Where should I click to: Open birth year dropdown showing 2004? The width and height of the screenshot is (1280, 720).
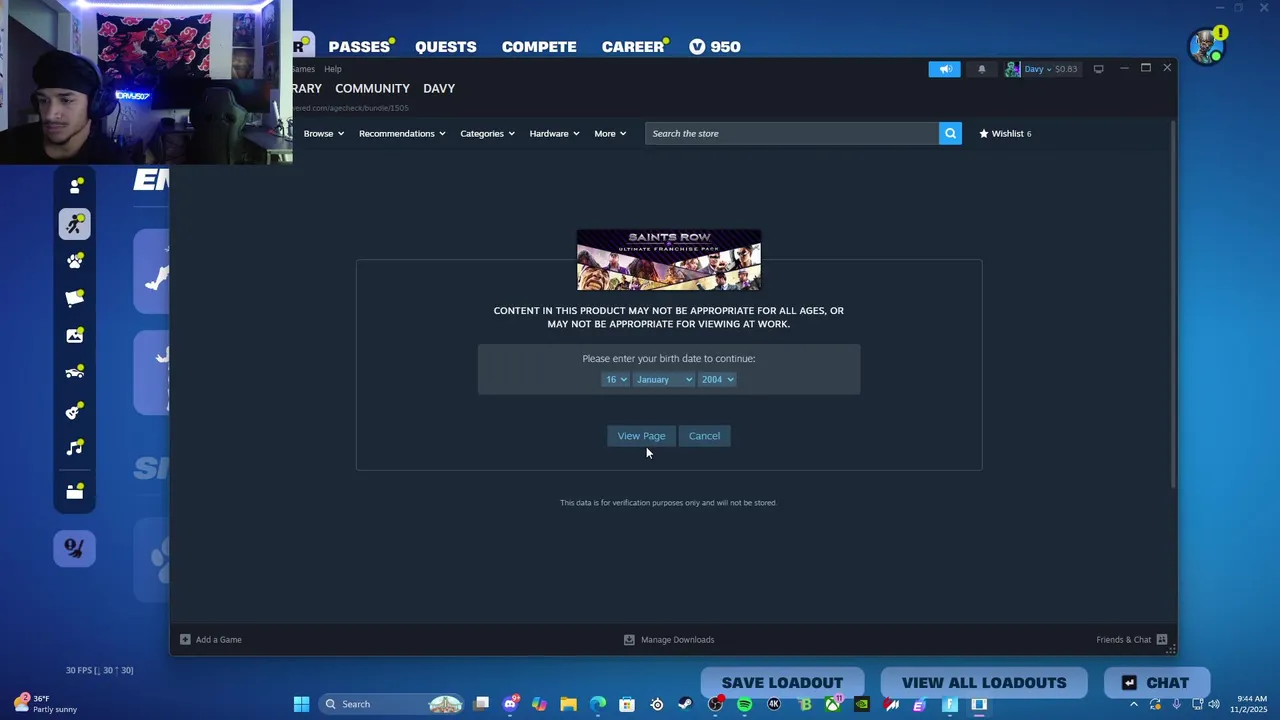click(x=717, y=379)
